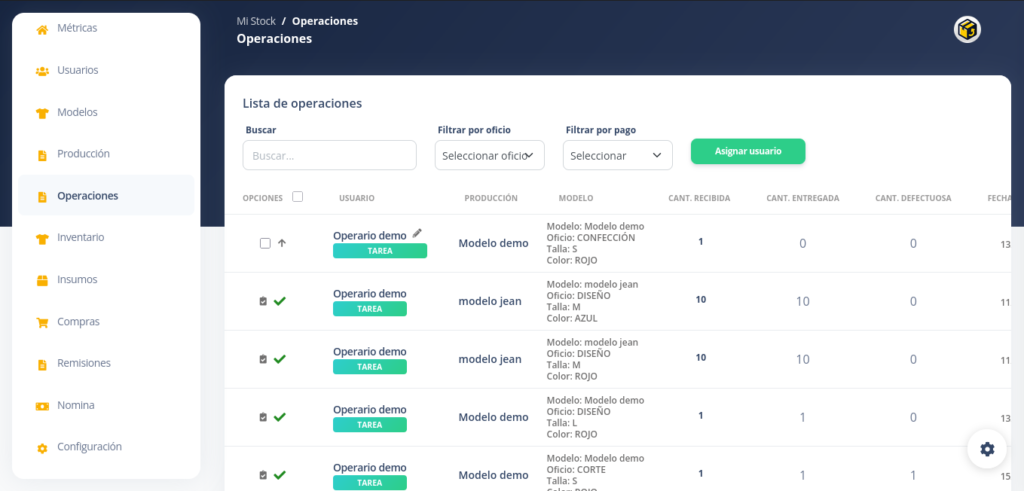Click the profile avatar in top right
Screen dimensions: 1024x491
click(x=967, y=29)
